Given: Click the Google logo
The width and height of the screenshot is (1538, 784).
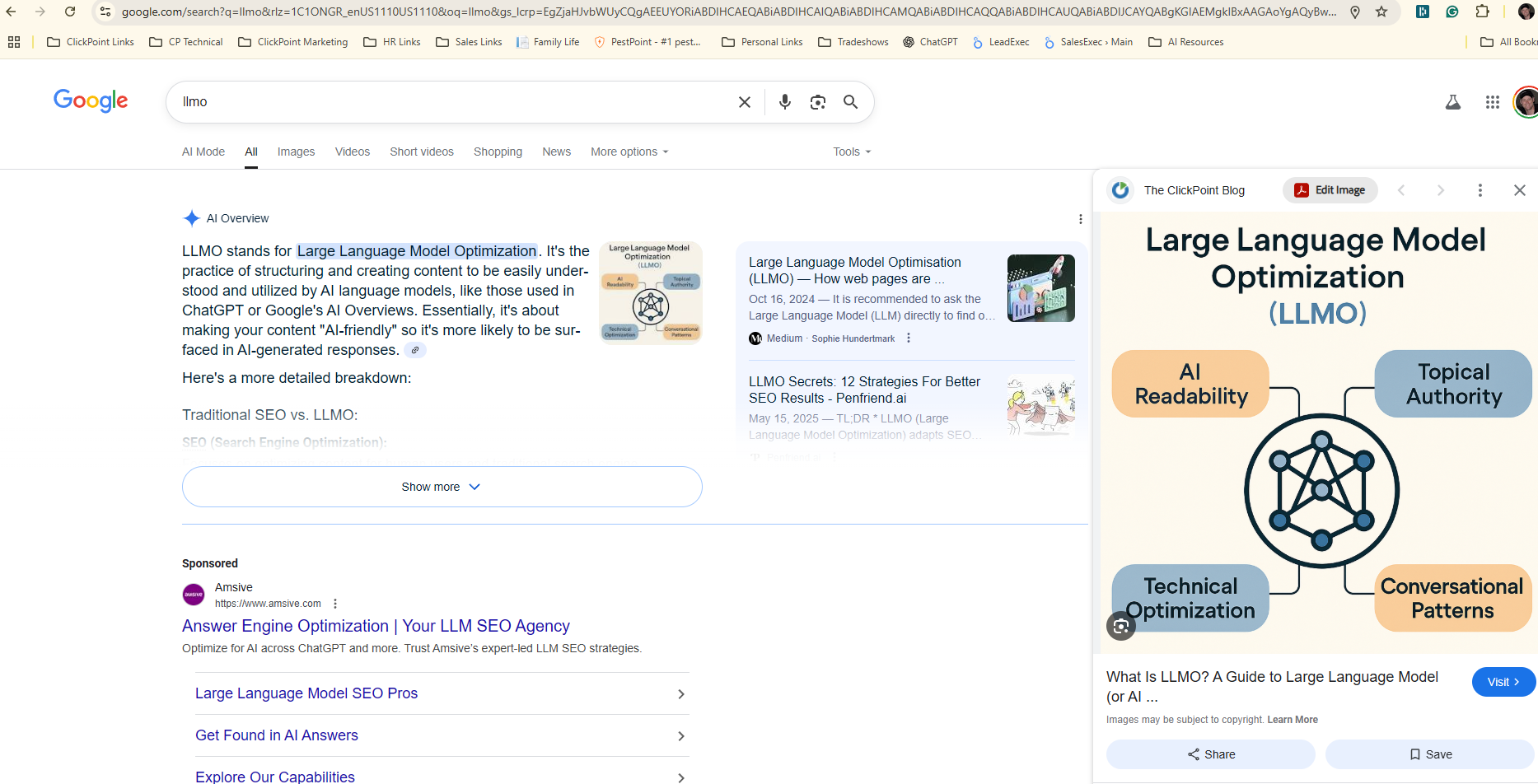Looking at the screenshot, I should (91, 100).
